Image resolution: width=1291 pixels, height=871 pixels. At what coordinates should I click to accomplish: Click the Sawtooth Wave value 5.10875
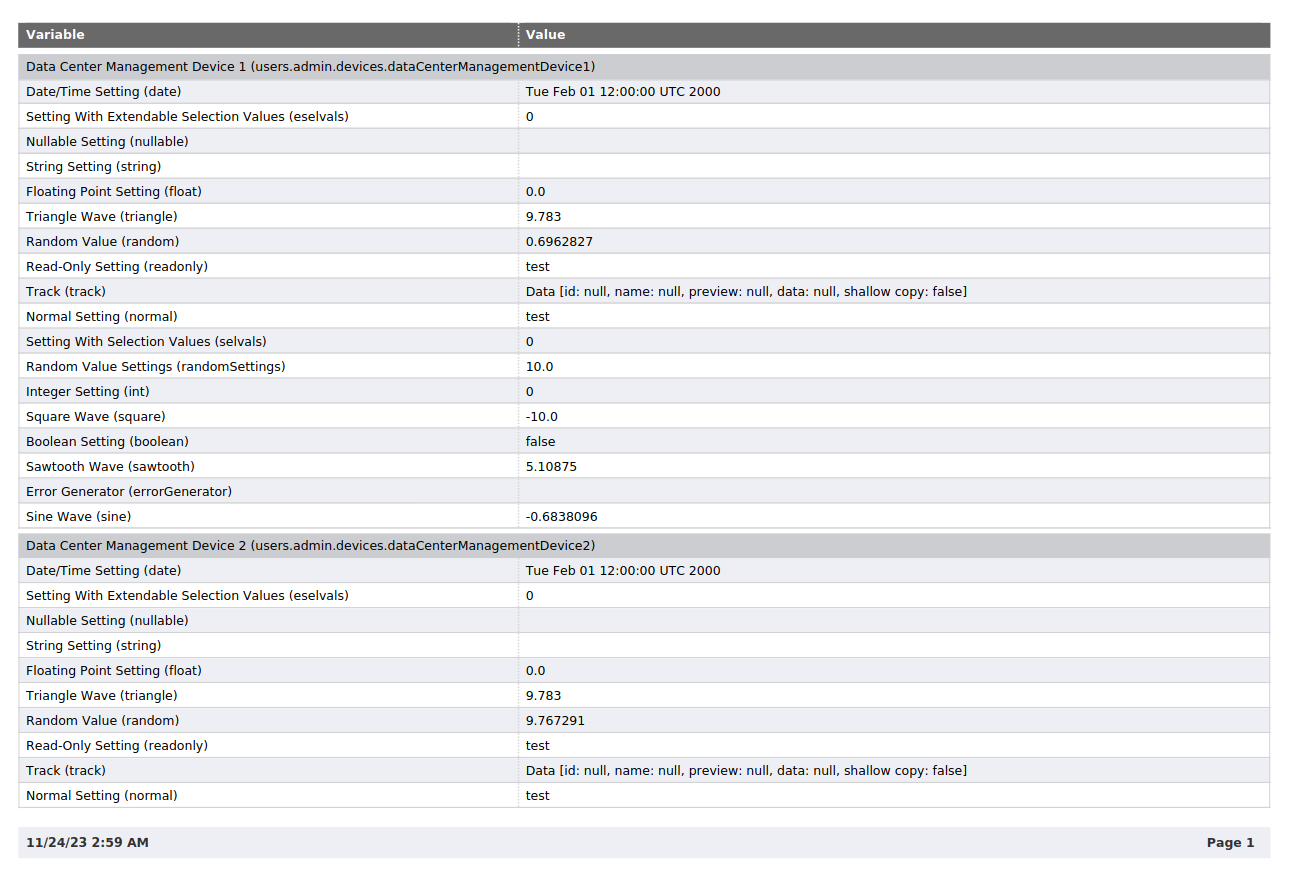tap(551, 467)
